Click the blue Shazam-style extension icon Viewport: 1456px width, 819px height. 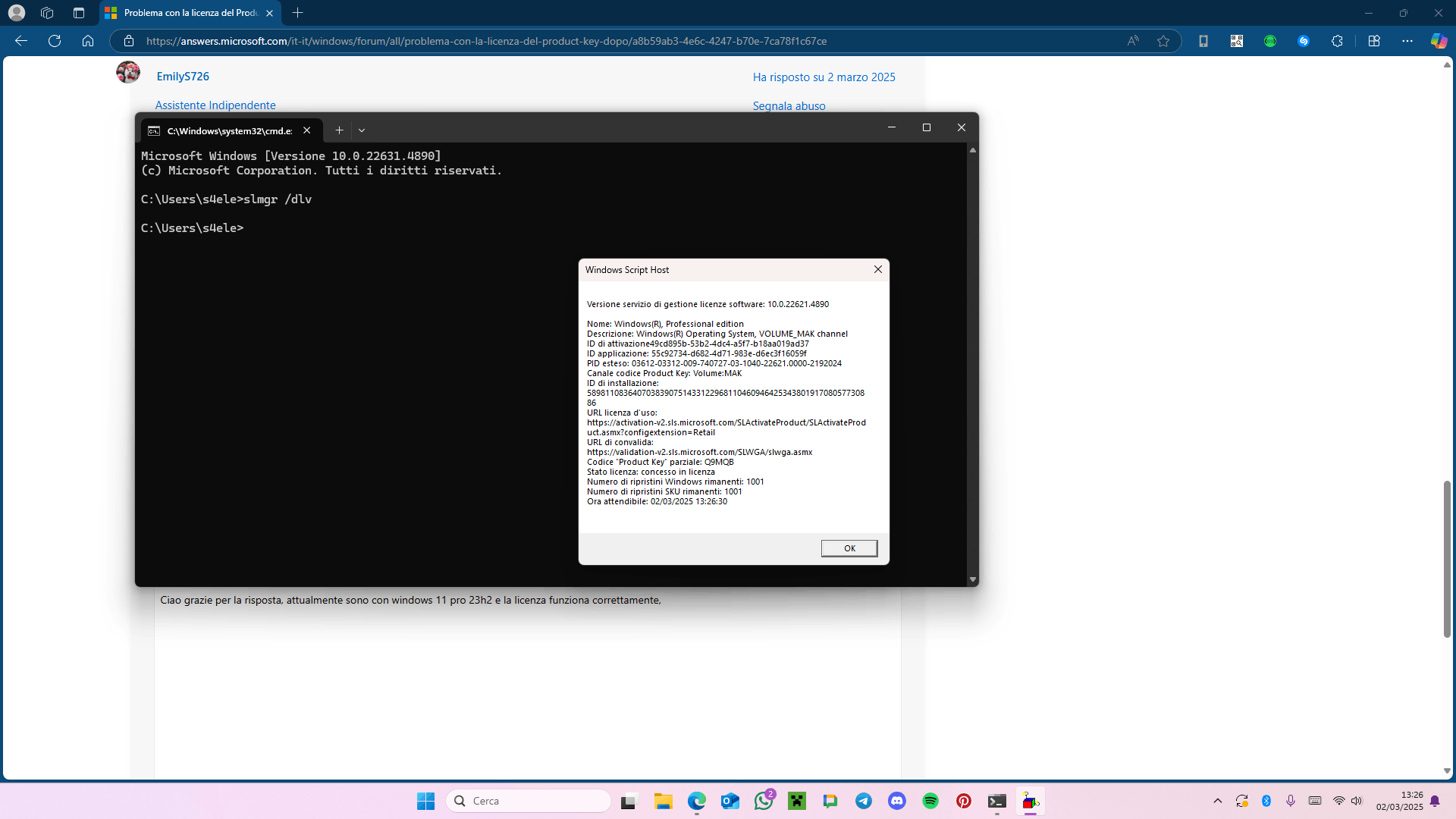pyautogui.click(x=1304, y=41)
